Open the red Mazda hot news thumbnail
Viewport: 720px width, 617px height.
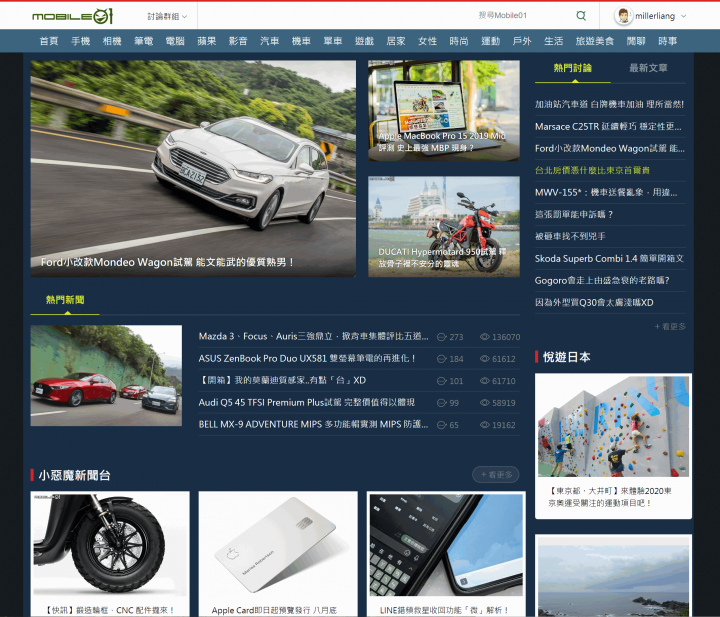[106, 376]
